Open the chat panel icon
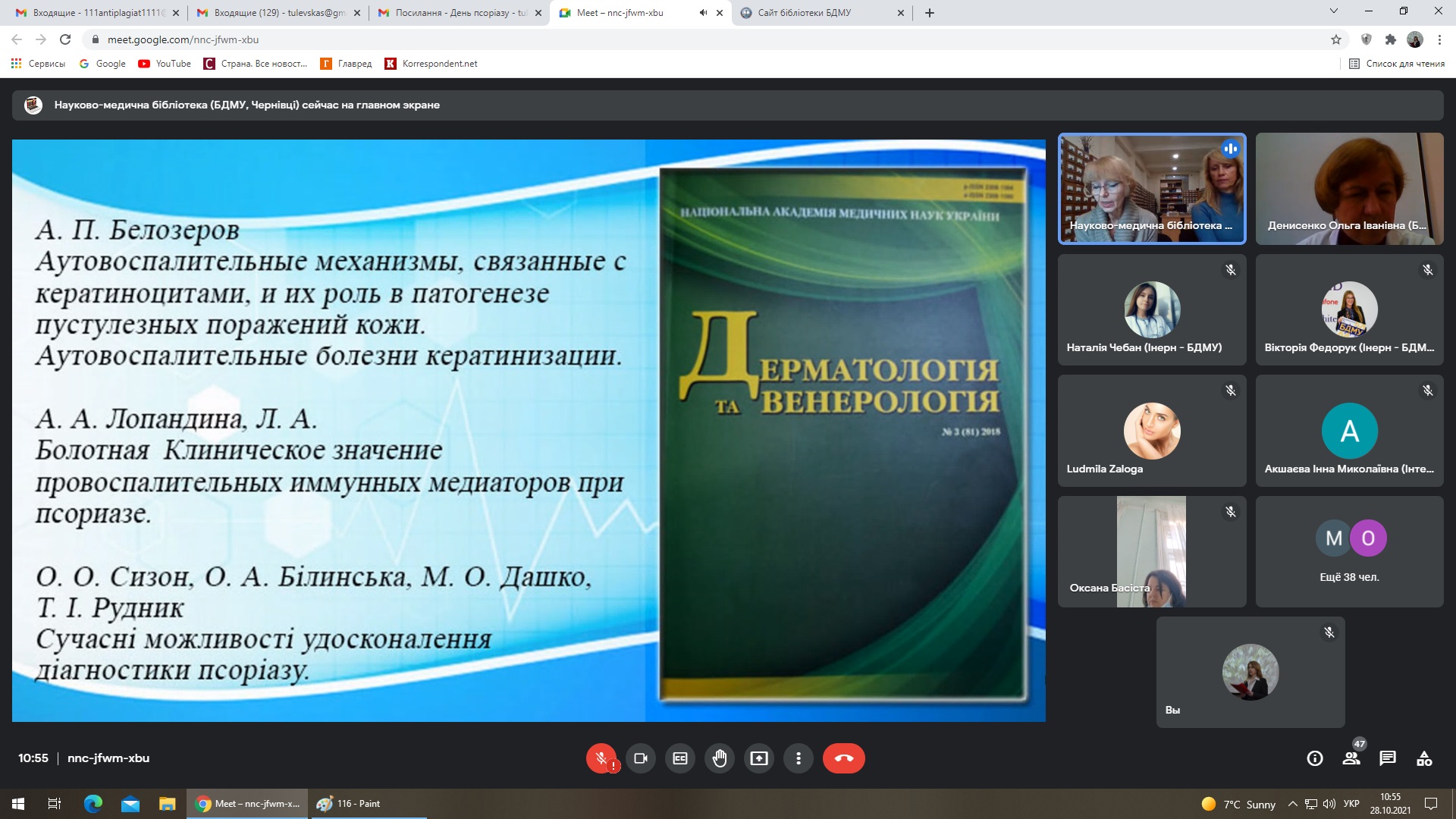 (x=1388, y=758)
